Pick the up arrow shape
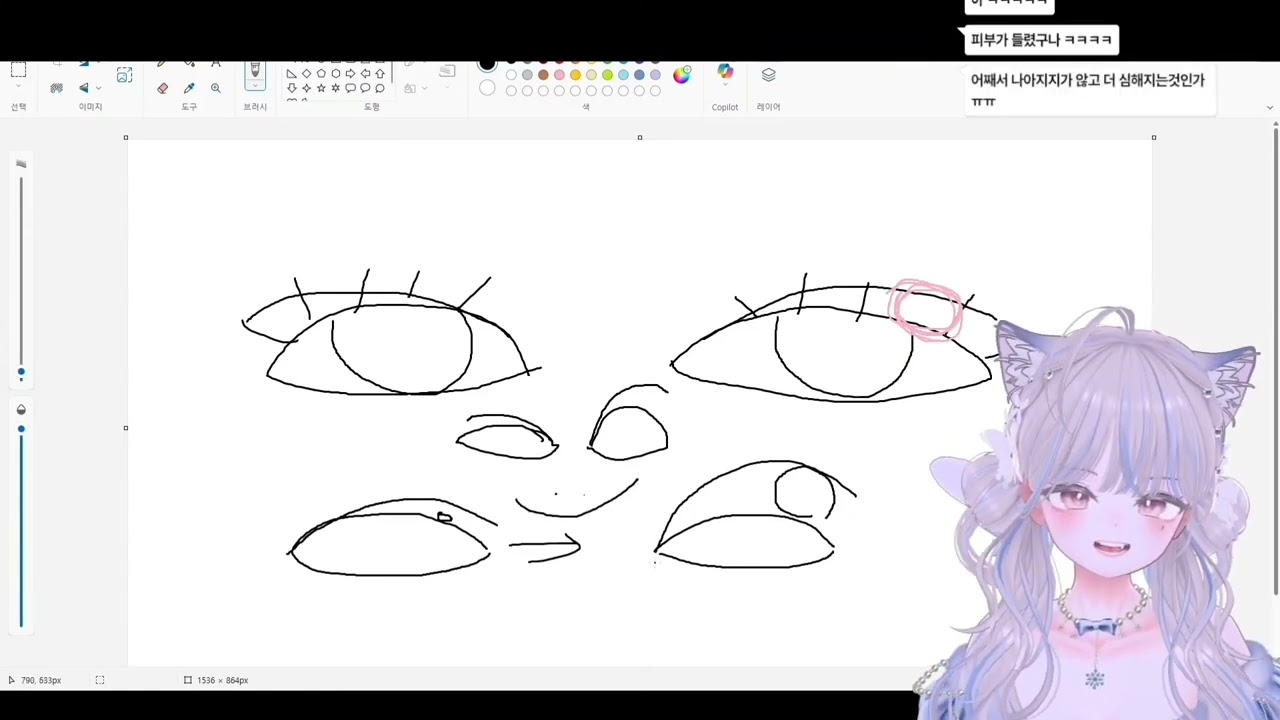 click(x=380, y=74)
